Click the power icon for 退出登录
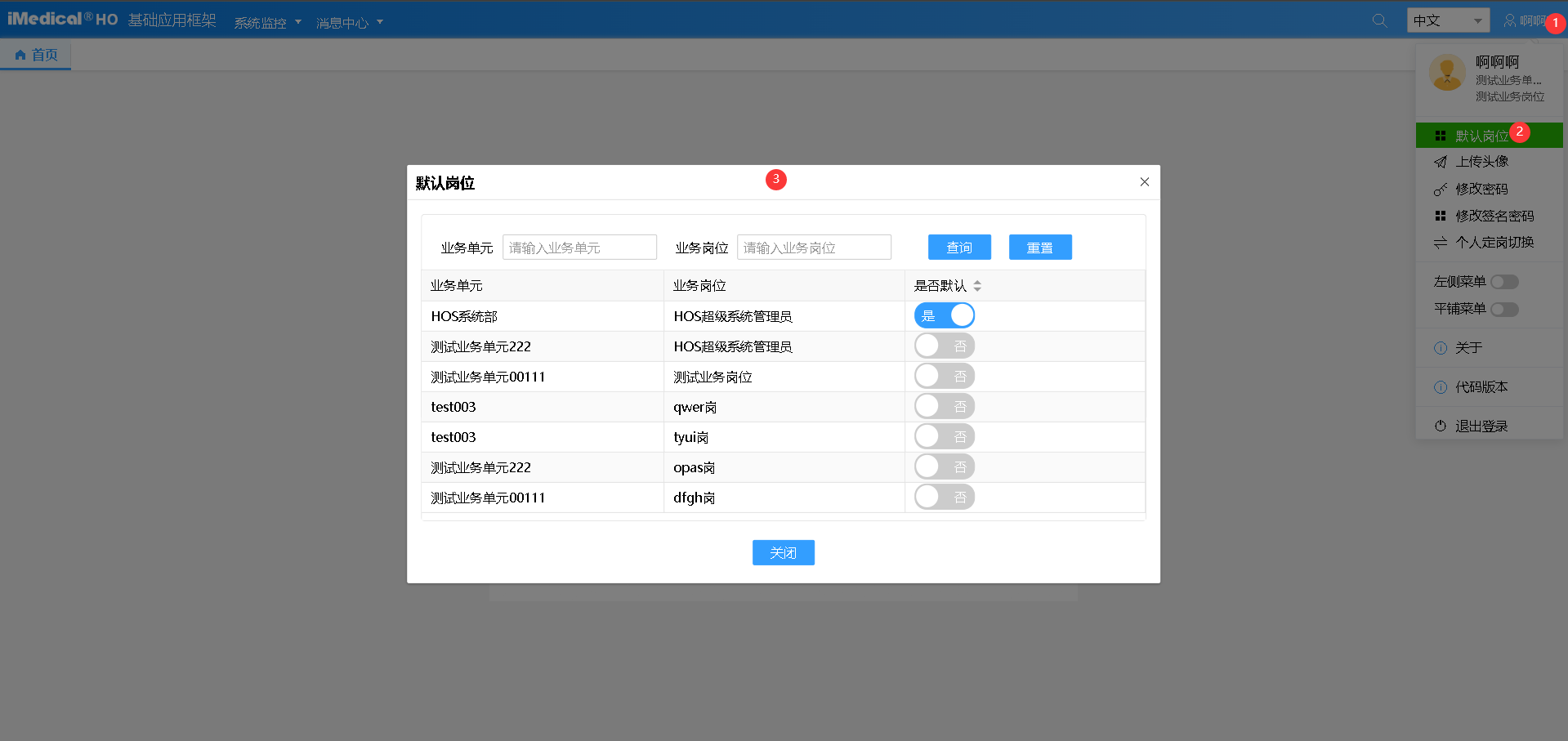 pyautogui.click(x=1441, y=426)
